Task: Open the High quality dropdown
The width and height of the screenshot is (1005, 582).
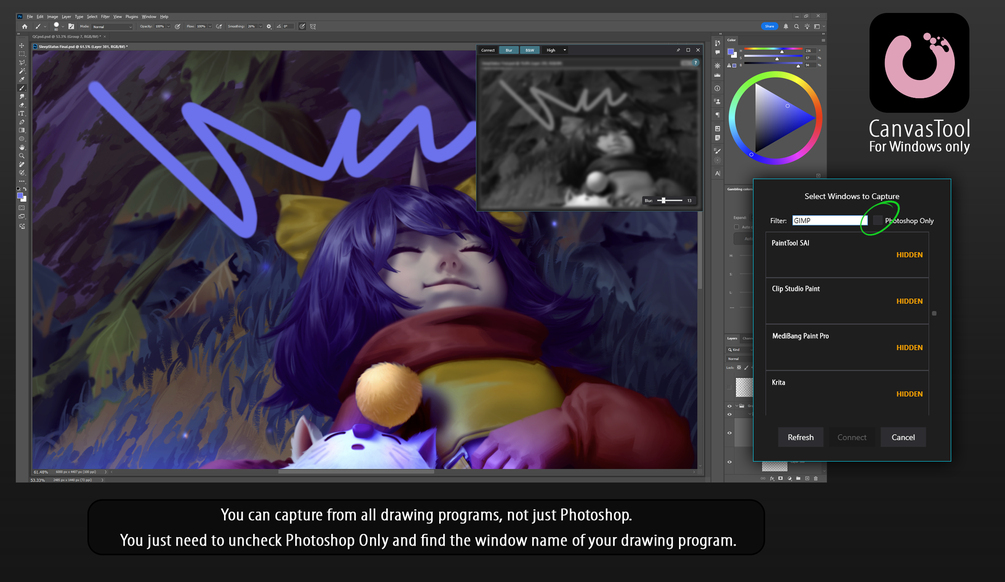Action: pyautogui.click(x=555, y=50)
